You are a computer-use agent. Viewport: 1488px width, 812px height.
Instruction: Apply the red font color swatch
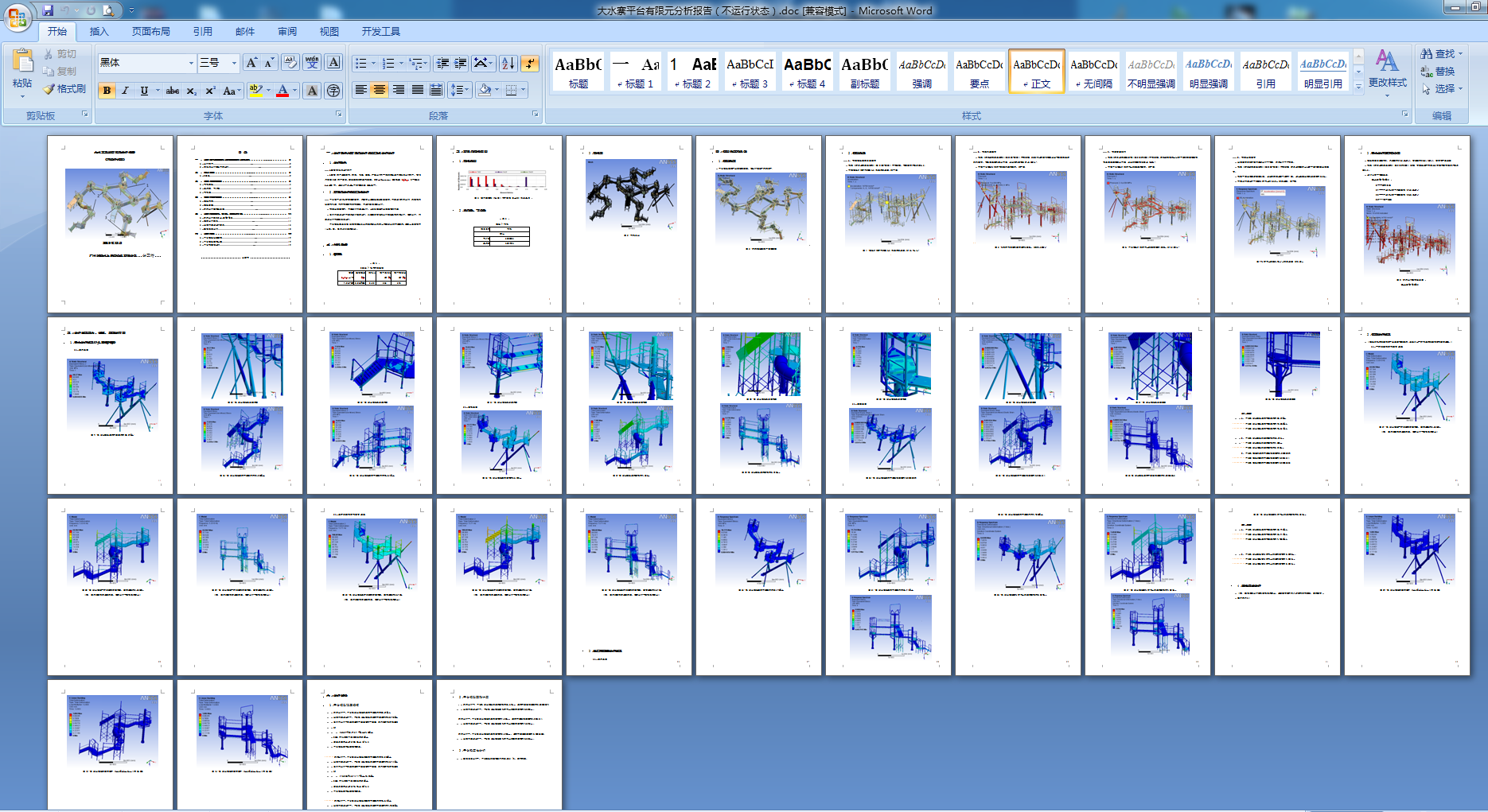282,91
